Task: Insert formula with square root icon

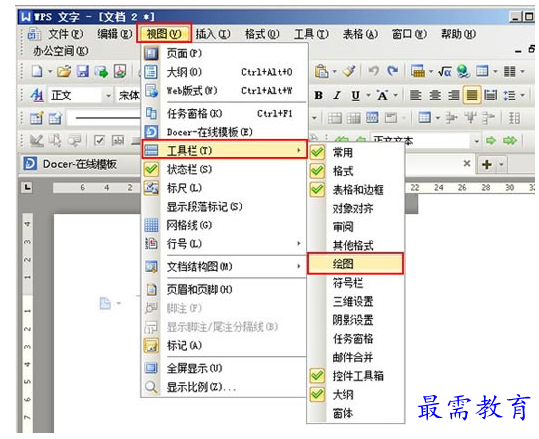Action: click(x=445, y=72)
